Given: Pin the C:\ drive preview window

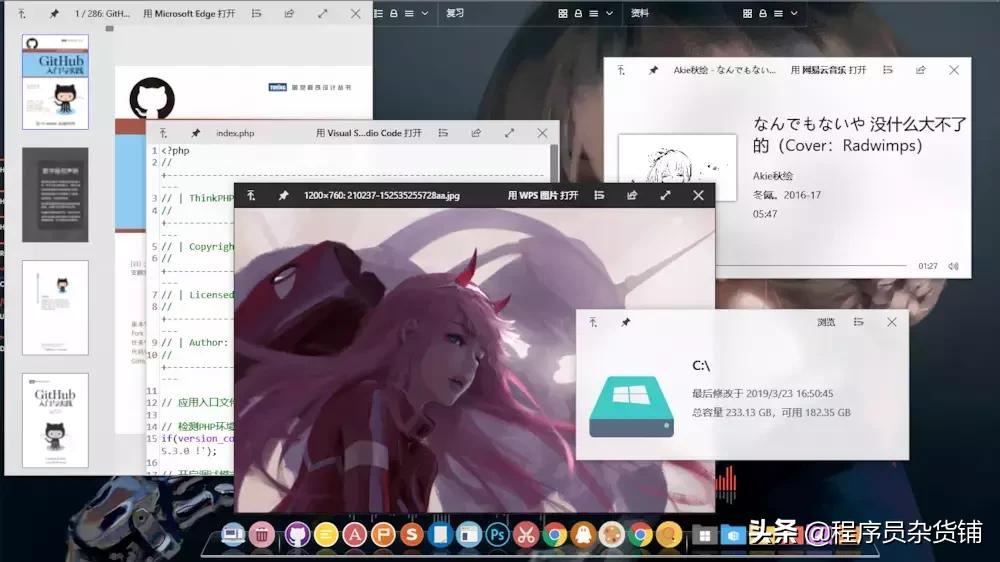Looking at the screenshot, I should click(x=626, y=322).
